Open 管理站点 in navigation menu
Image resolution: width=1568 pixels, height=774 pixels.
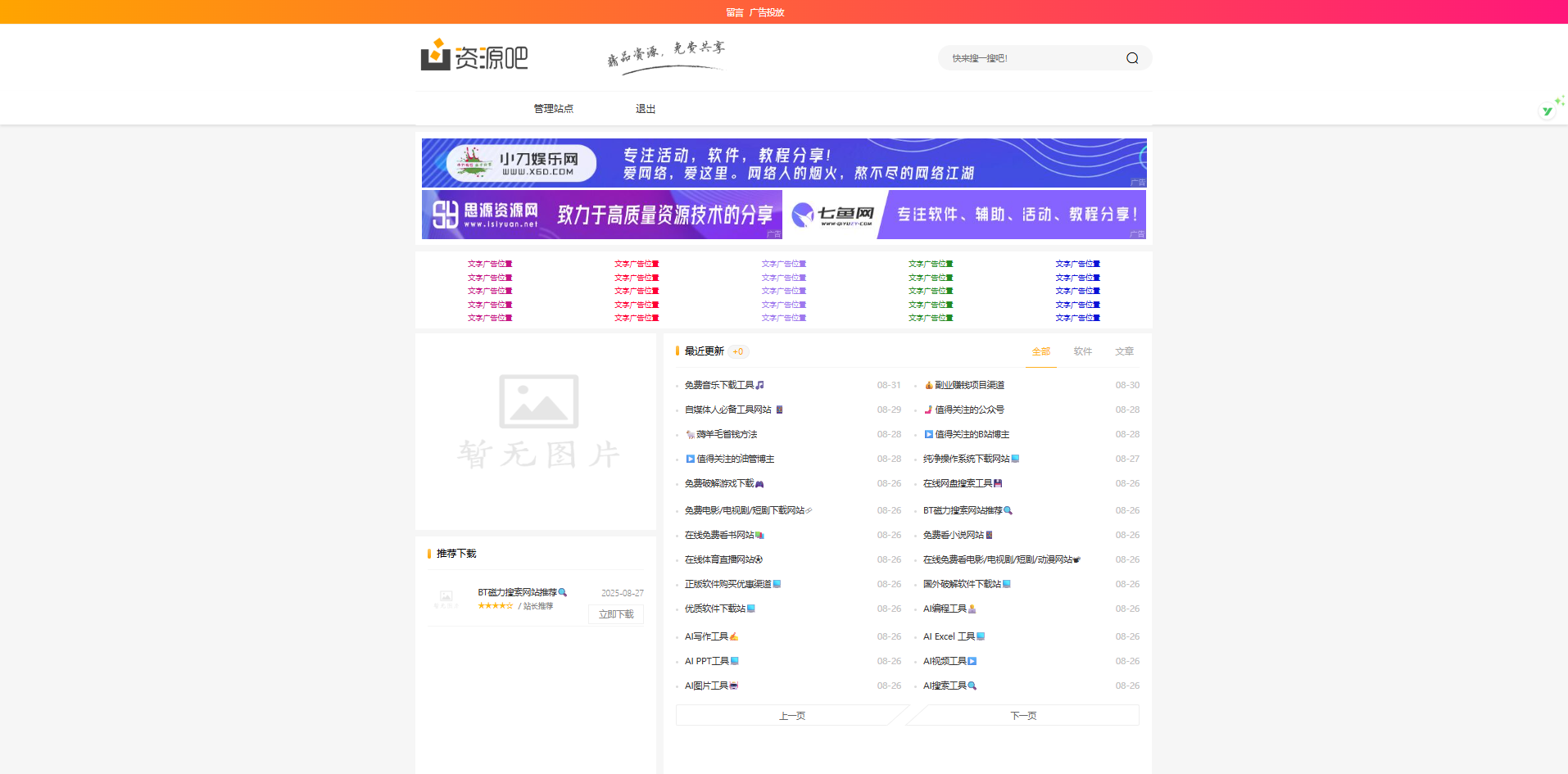553,109
